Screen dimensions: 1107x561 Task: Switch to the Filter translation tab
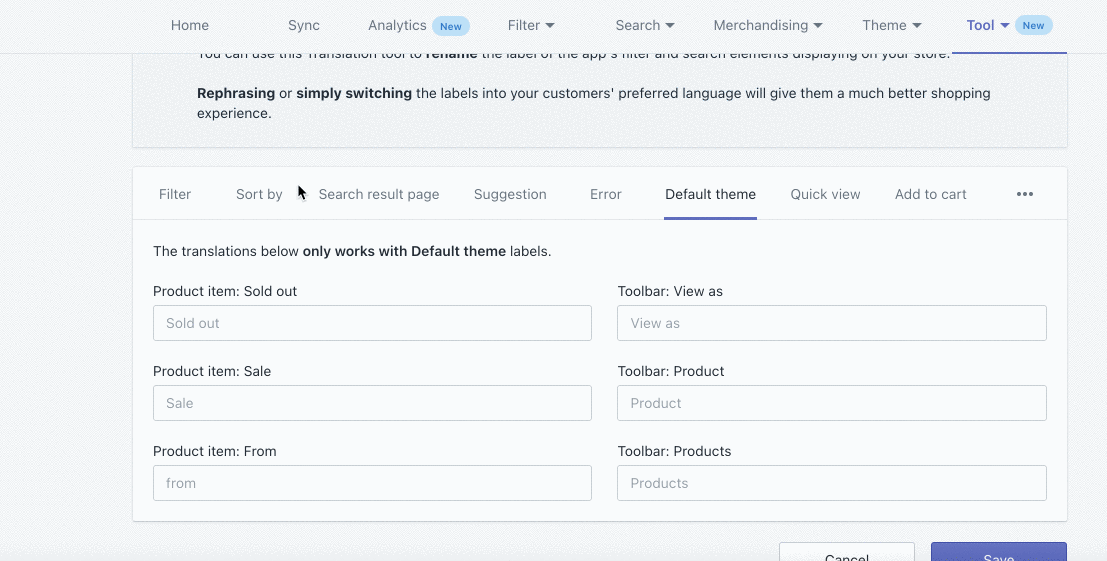point(175,194)
